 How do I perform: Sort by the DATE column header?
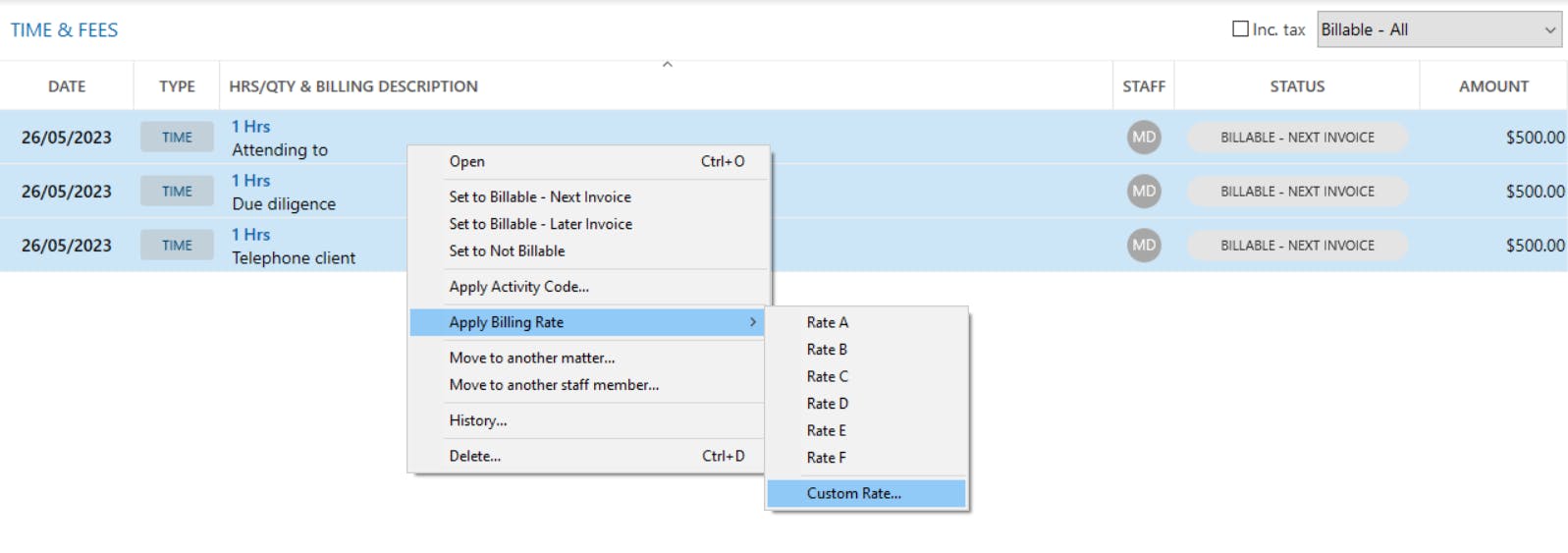pos(67,86)
